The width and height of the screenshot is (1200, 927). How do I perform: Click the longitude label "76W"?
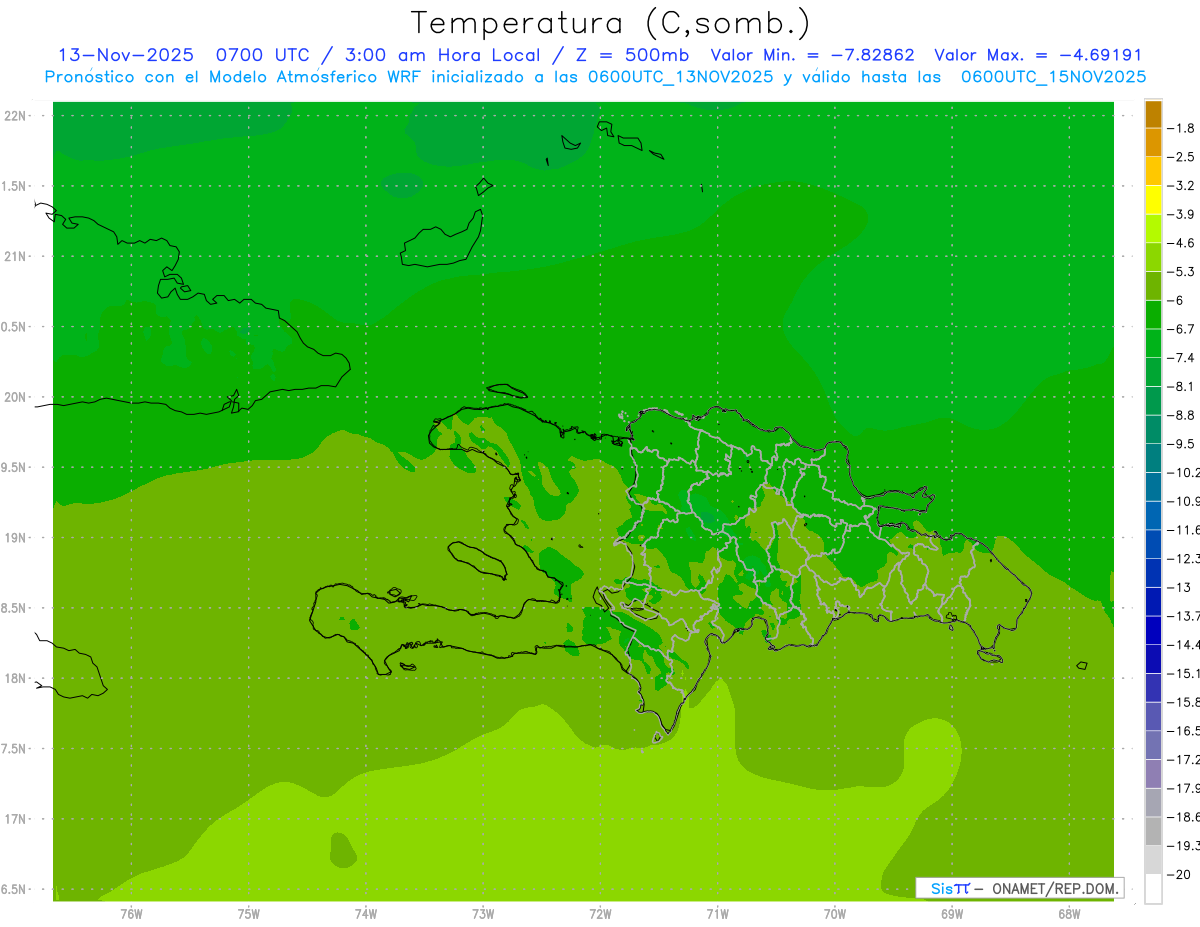click(131, 914)
